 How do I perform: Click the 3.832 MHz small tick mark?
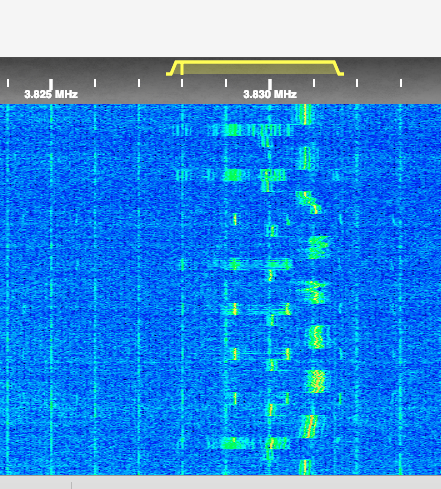coord(357,83)
